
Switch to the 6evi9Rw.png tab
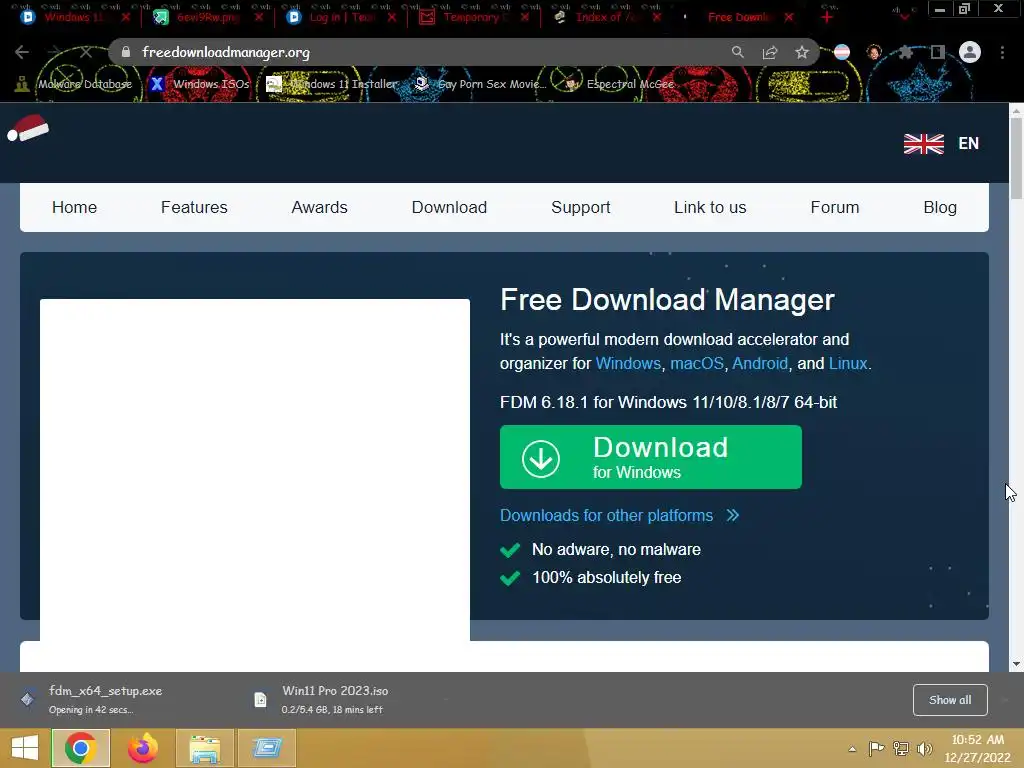pyautogui.click(x=208, y=17)
